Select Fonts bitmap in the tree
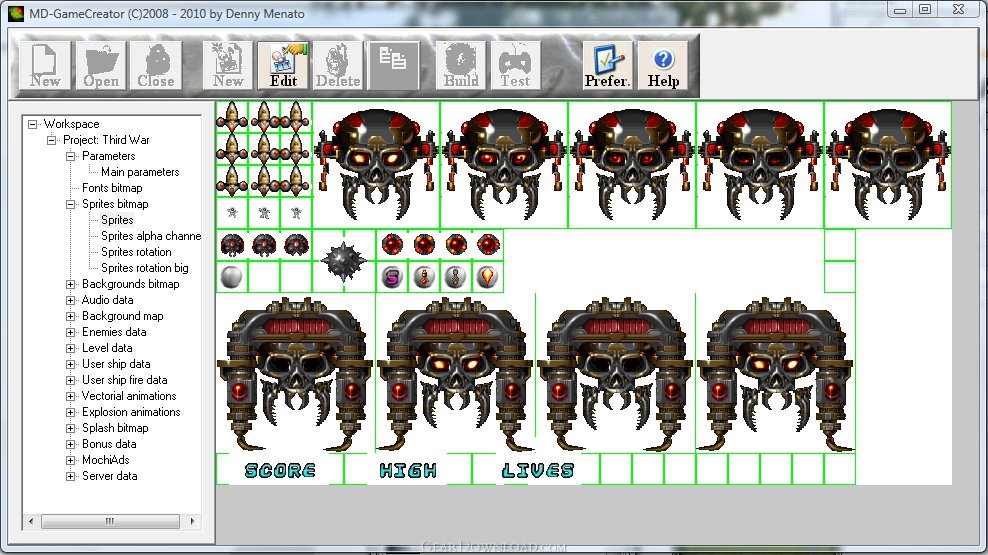The height and width of the screenshot is (555, 988). (112, 188)
